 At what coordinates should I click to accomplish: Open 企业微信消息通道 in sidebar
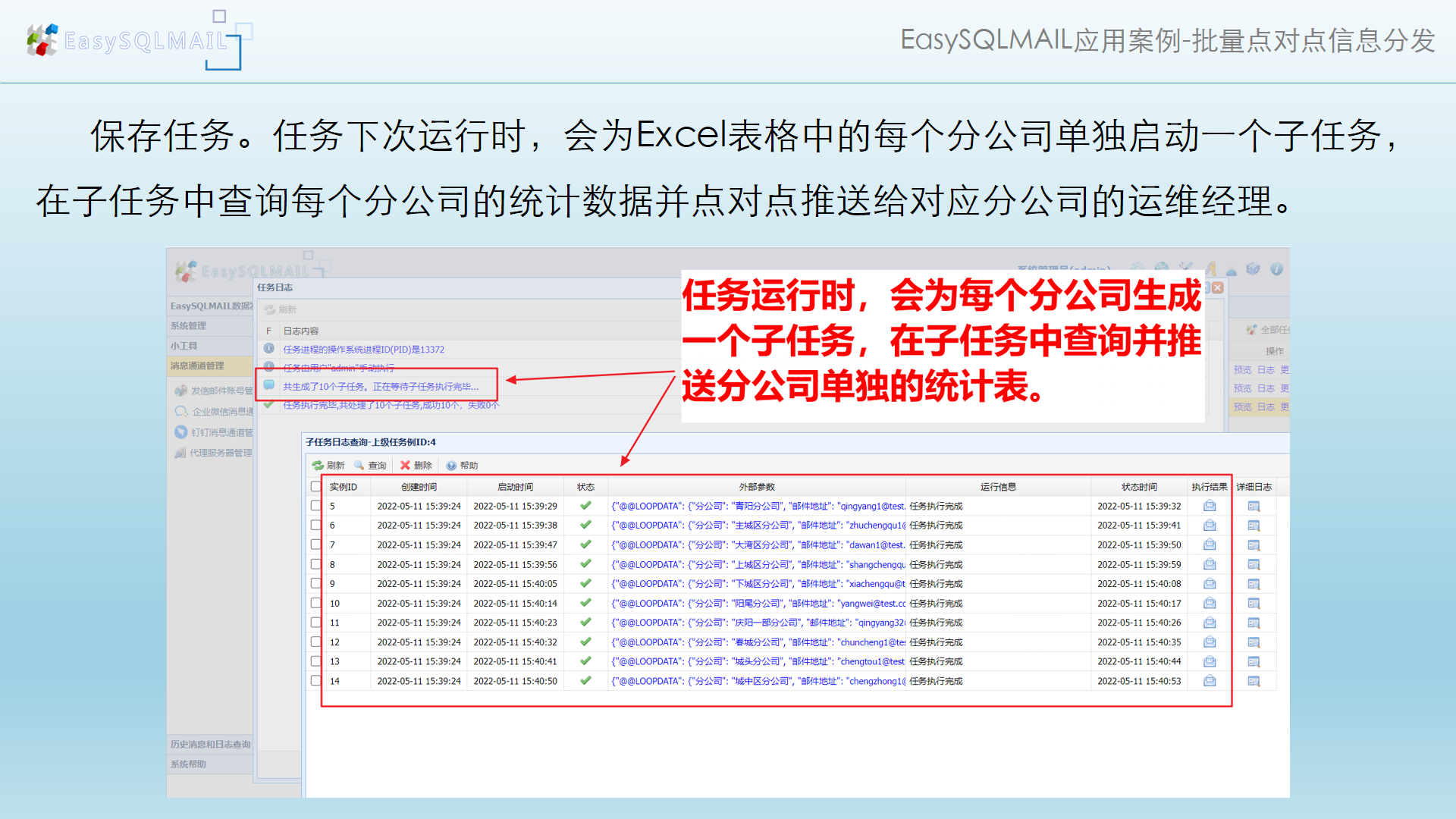click(214, 412)
